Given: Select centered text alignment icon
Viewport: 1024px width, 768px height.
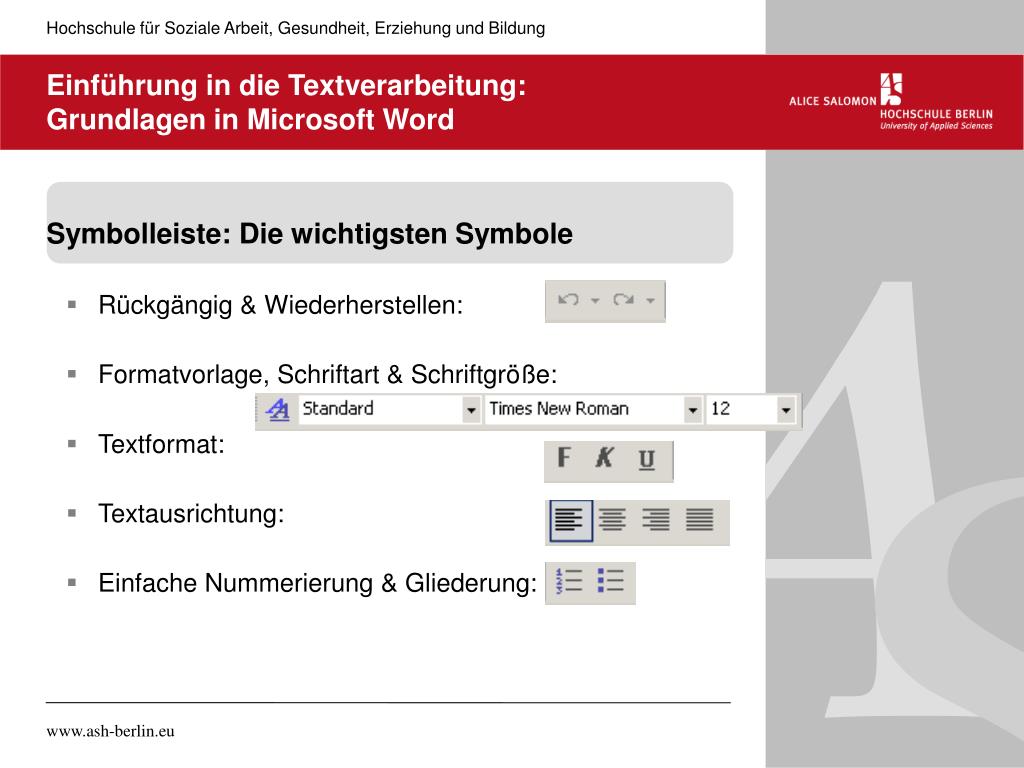Looking at the screenshot, I should pos(612,520).
